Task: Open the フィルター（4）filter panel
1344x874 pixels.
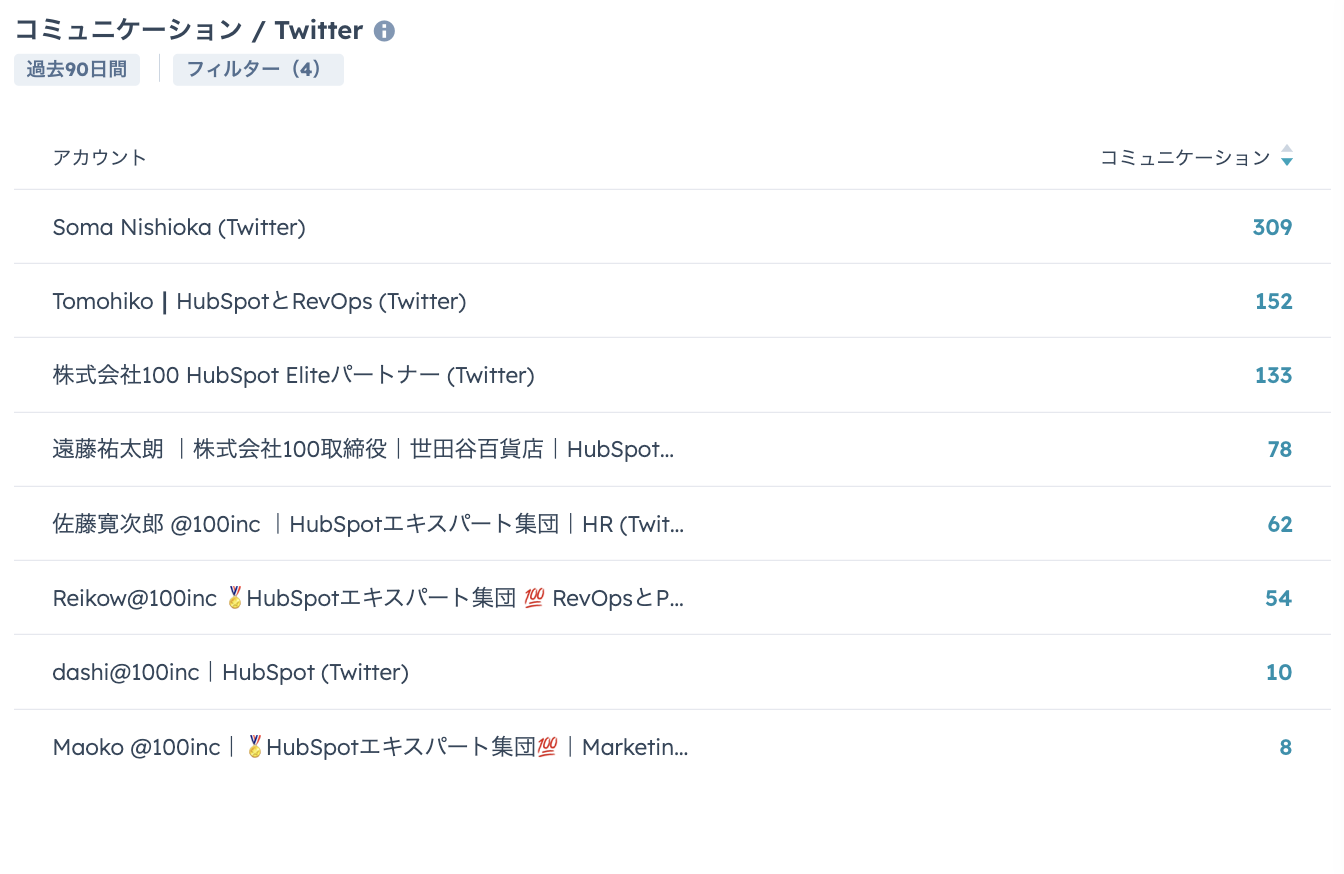Action: point(258,69)
